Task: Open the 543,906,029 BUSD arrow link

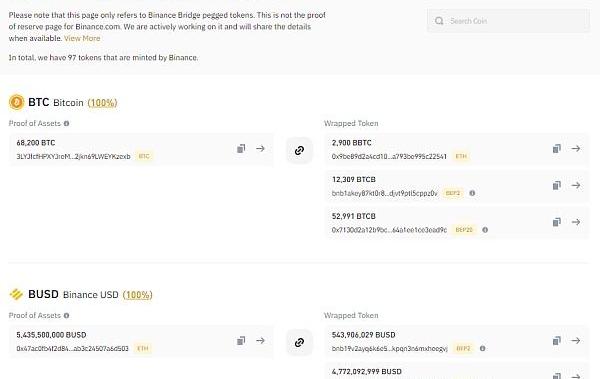Action: [576, 341]
